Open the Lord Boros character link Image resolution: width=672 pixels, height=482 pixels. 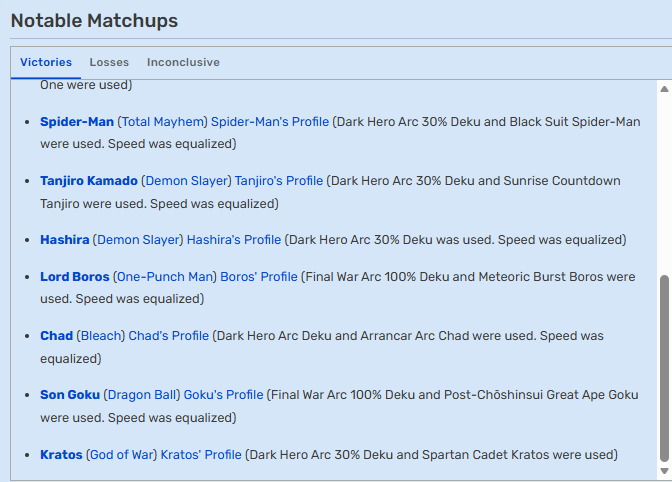click(x=75, y=277)
